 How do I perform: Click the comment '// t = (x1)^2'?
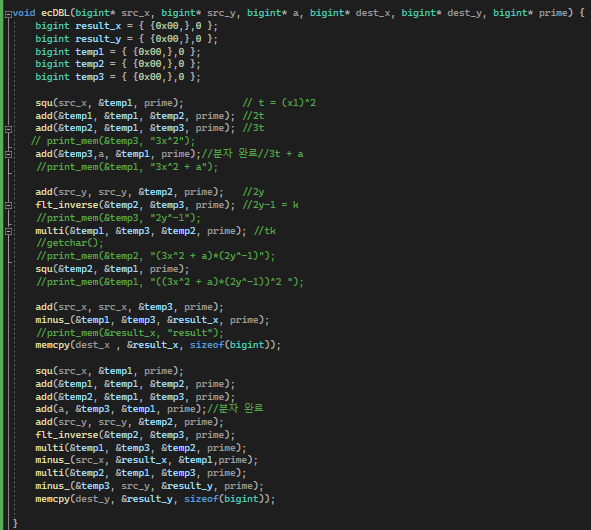pyautogui.click(x=279, y=103)
